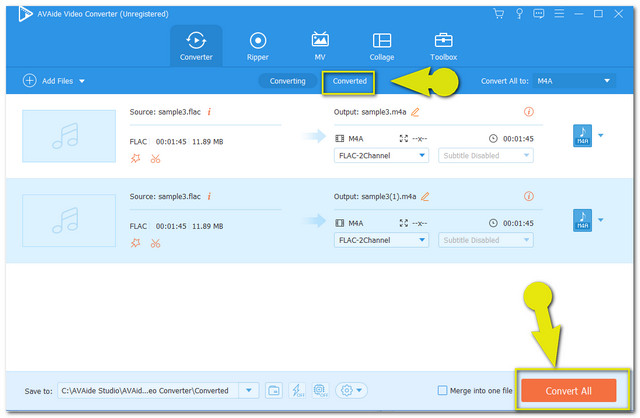Show source info for first sample3.flac

209,111
